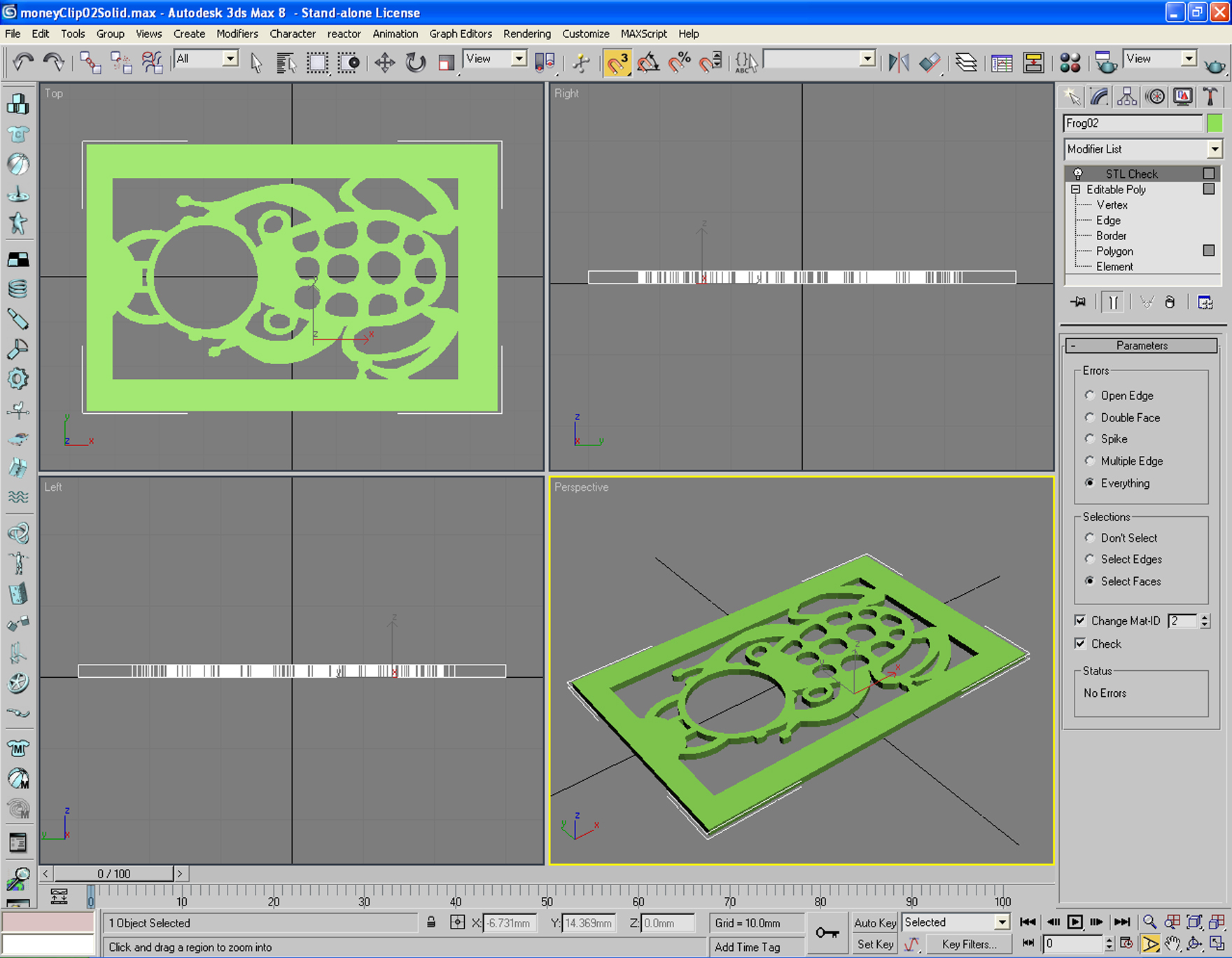Viewport: 1232px width, 958px height.
Task: Choose the Select Edges radio button
Action: tap(1090, 559)
